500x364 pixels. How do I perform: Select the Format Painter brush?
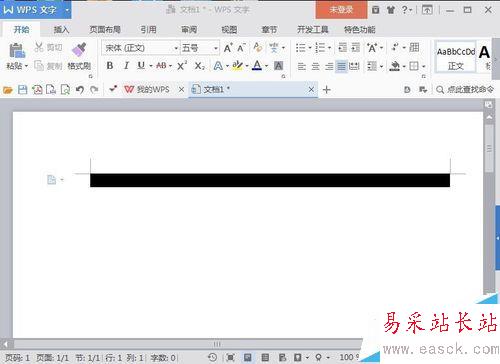79,50
